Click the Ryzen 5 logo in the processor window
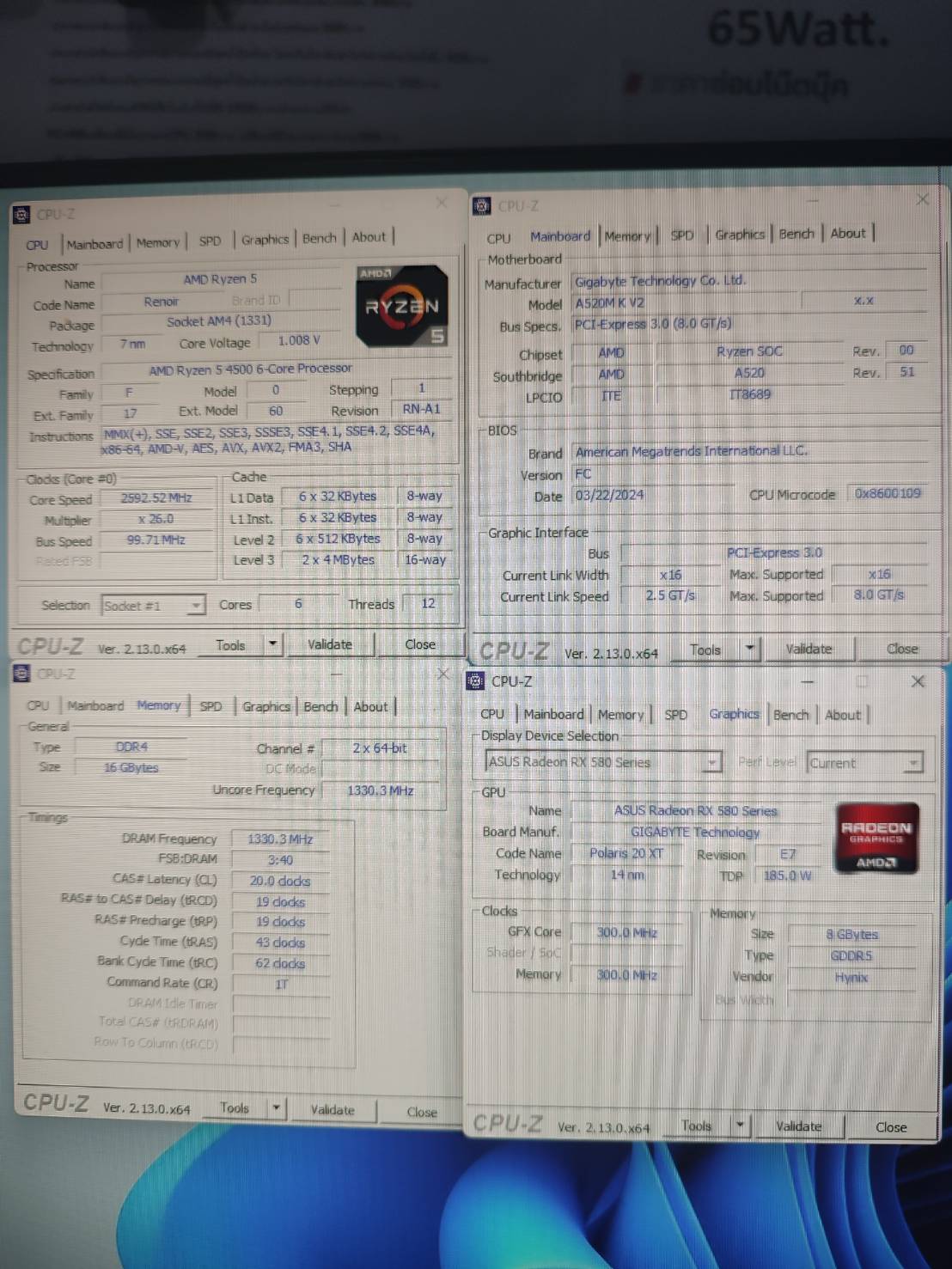The image size is (952, 1269). [402, 306]
